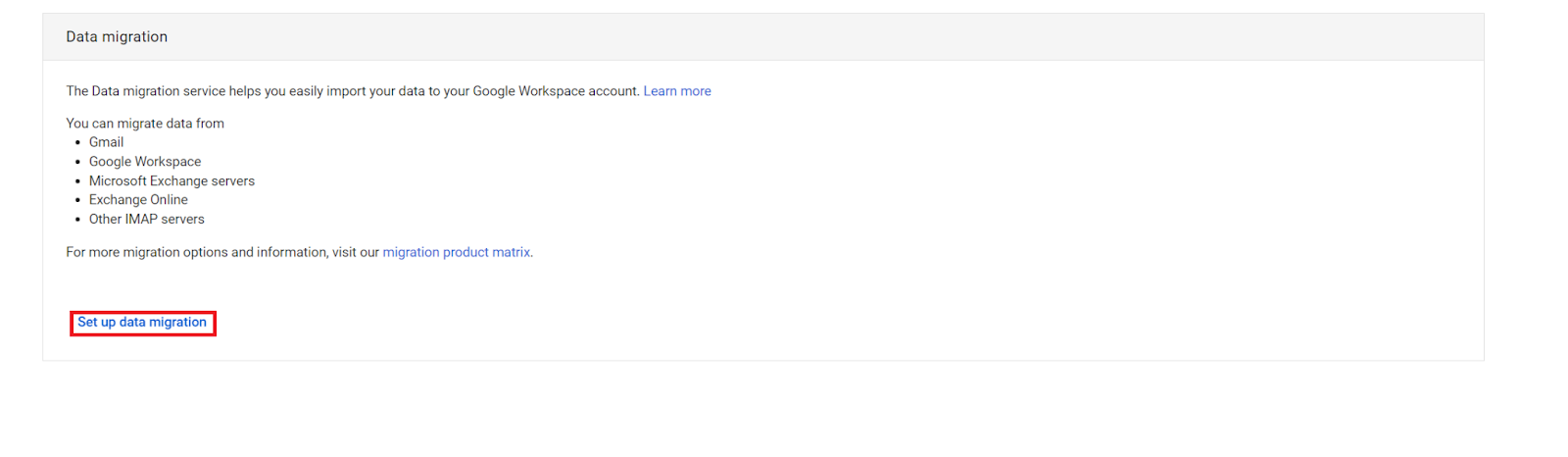This screenshot has width=1568, height=457.
Task: Select the Exchange Online list item
Action: pyautogui.click(x=138, y=200)
